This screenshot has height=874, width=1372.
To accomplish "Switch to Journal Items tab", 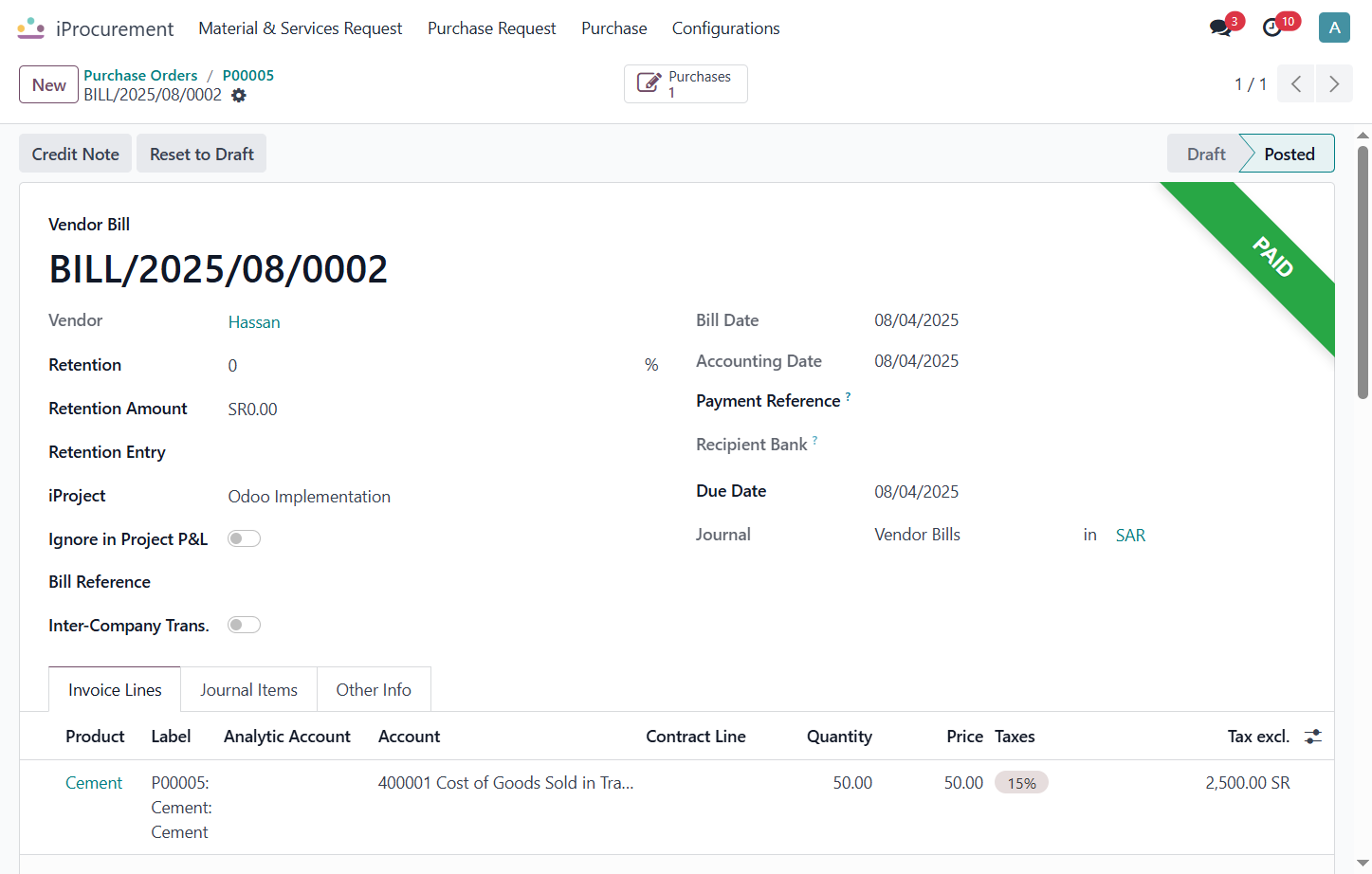I will pos(248,689).
